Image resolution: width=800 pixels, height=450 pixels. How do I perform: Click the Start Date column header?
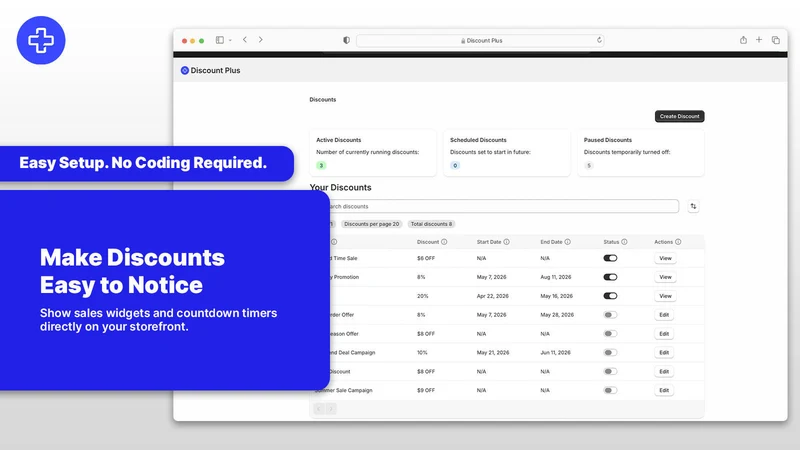(x=489, y=242)
